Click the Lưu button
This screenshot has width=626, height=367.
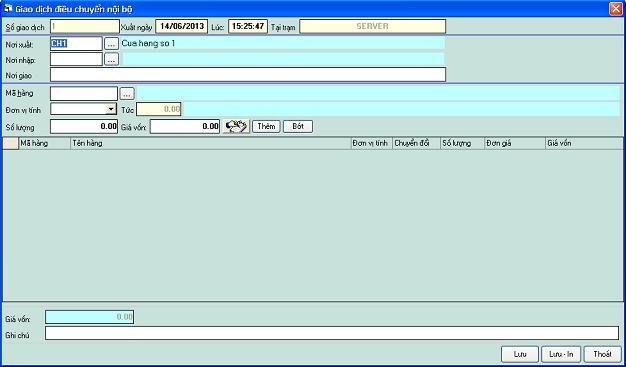point(520,354)
